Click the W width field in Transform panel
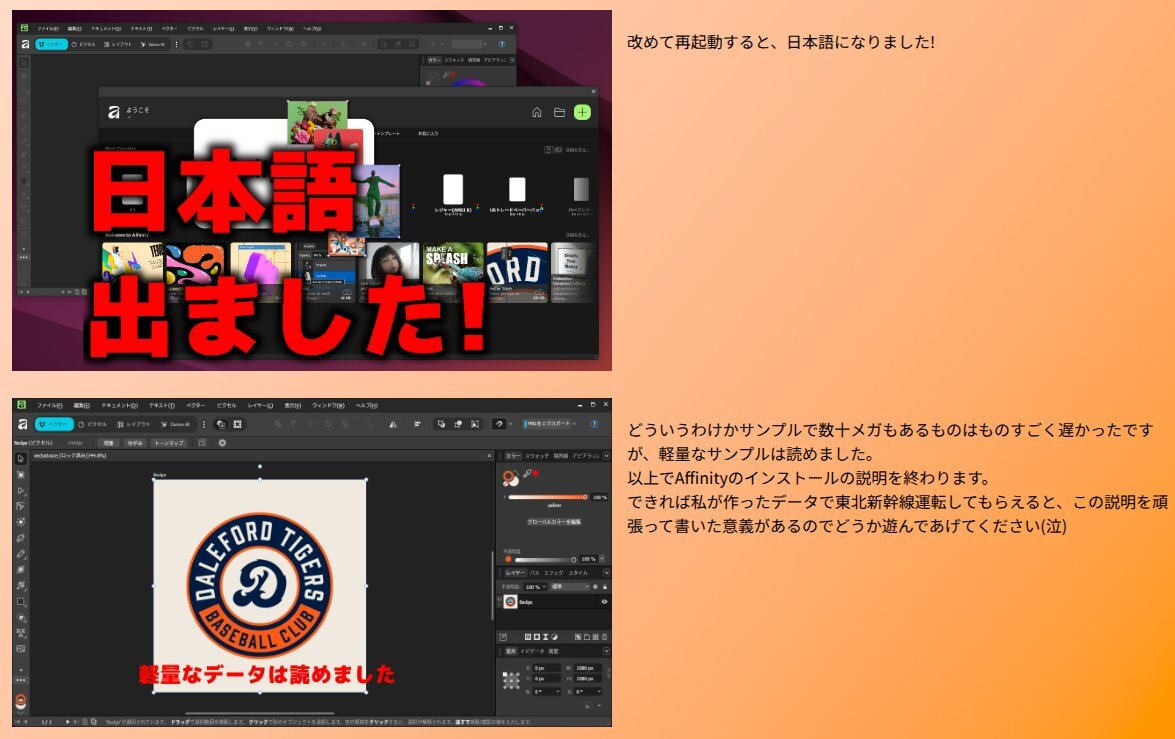Viewport: 1175px width, 739px height. point(588,669)
